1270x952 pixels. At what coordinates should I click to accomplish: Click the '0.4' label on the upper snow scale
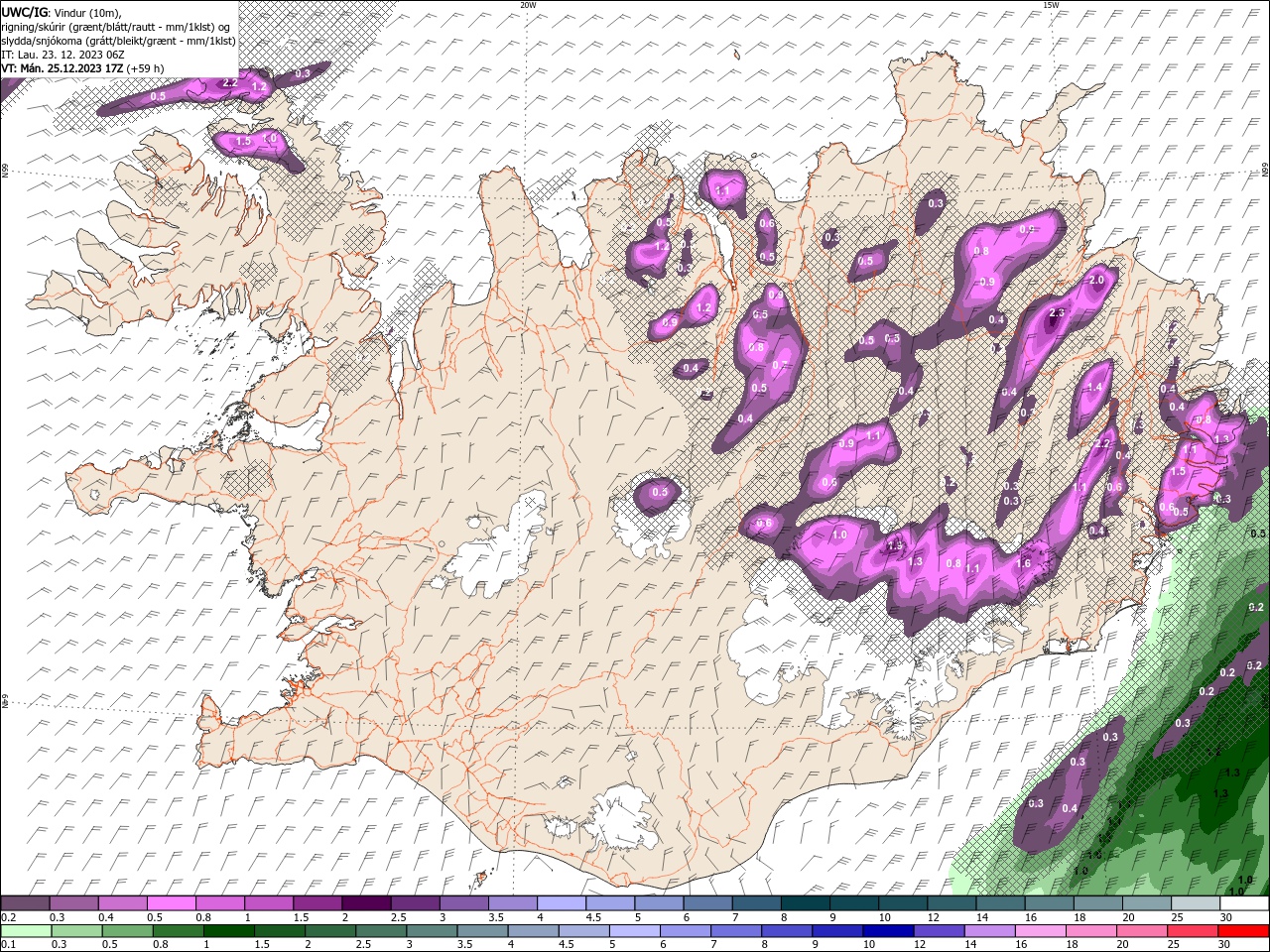point(106,917)
